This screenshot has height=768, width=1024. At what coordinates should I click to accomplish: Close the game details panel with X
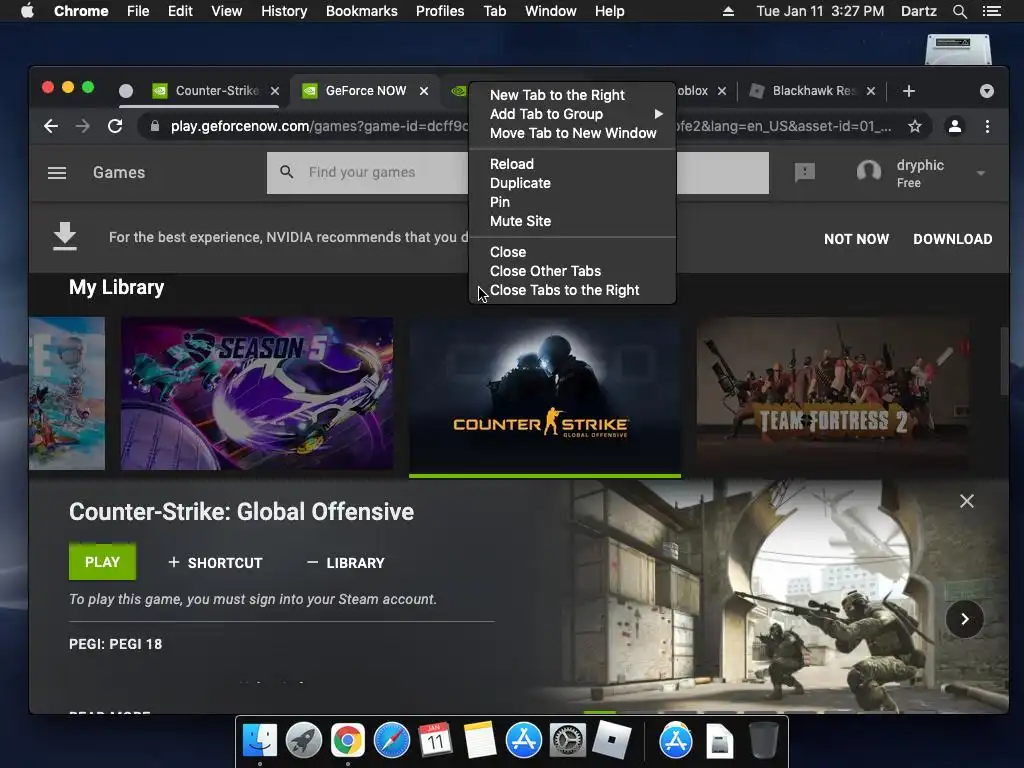(x=967, y=501)
